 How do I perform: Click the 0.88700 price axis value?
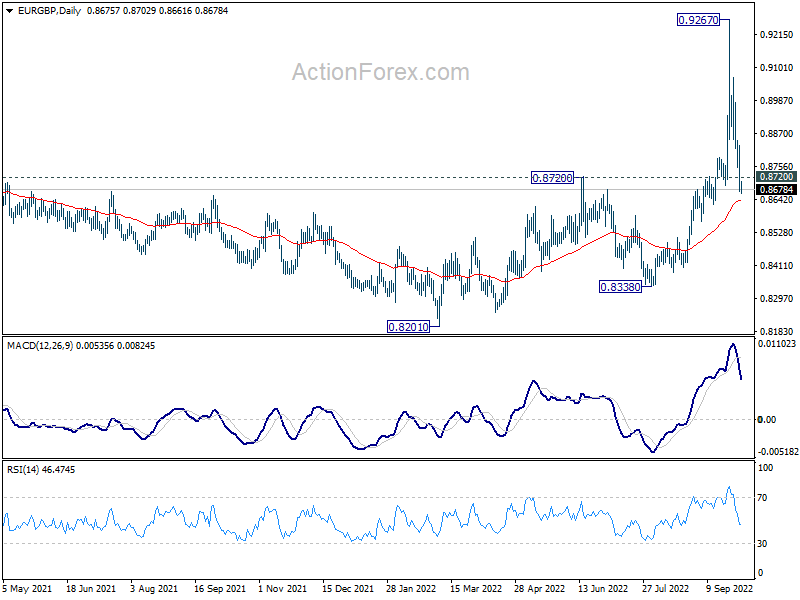tap(777, 134)
